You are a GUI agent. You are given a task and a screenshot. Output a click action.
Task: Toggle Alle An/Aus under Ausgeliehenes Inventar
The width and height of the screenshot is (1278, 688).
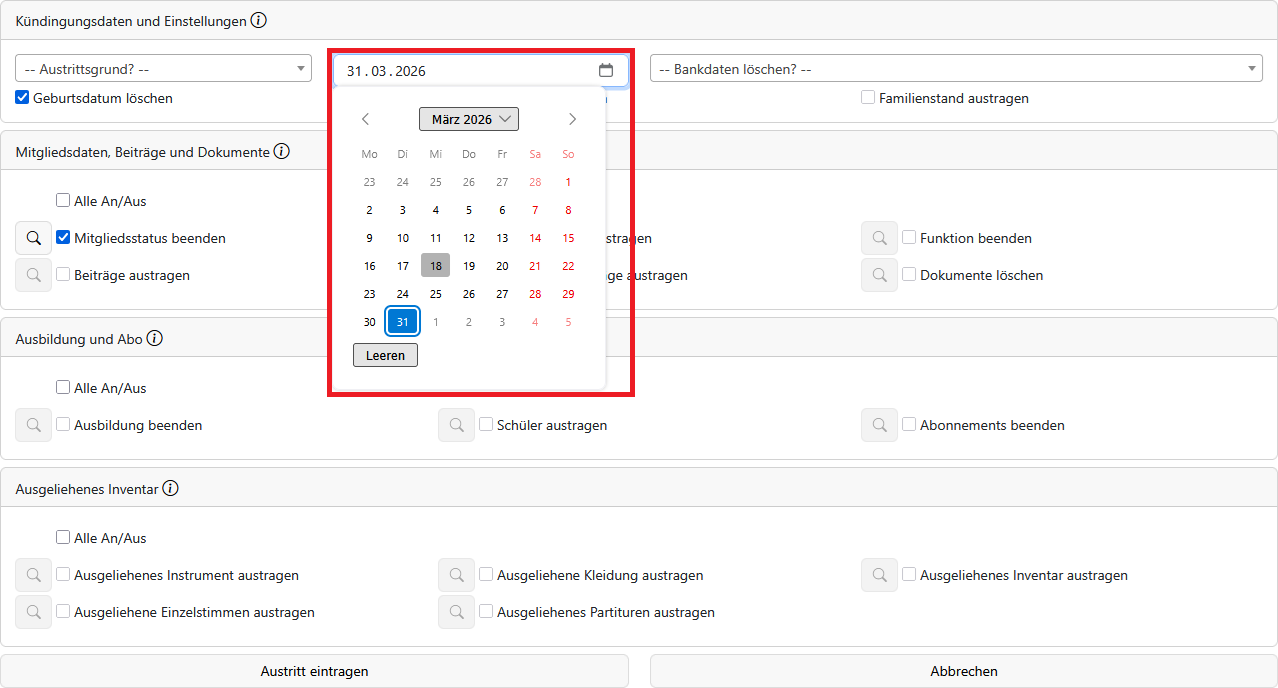click(63, 537)
